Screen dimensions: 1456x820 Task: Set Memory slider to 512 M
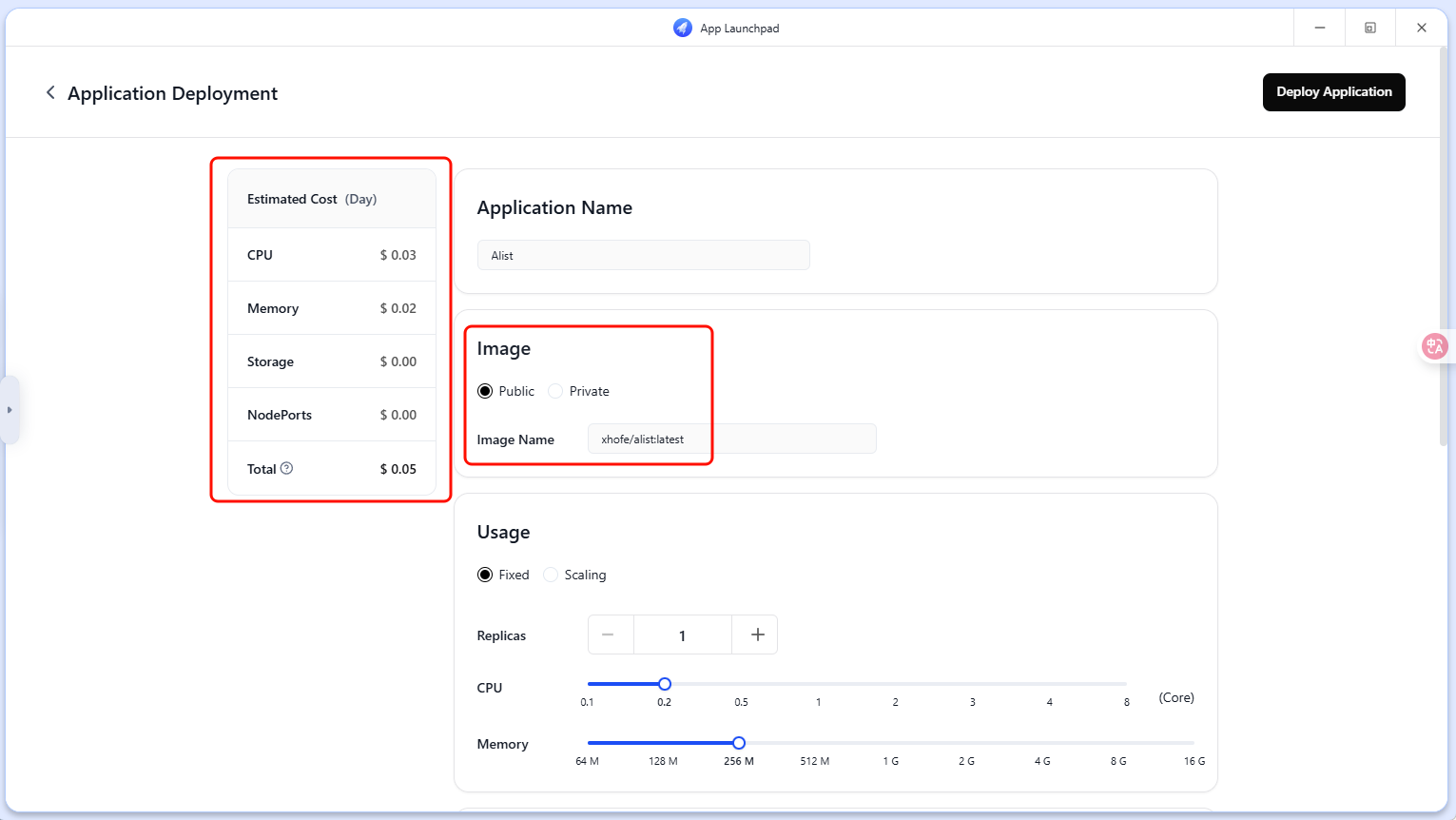[x=815, y=743]
